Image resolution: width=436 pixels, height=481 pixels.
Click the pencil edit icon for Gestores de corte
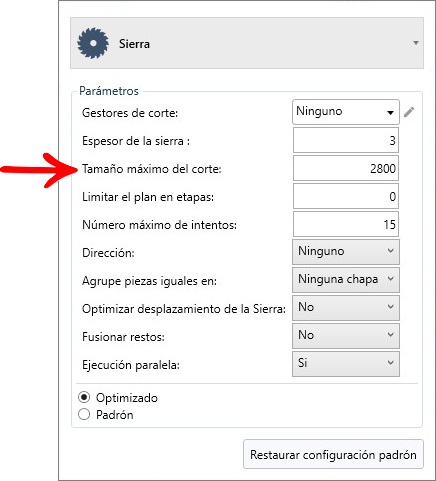pyautogui.click(x=409, y=112)
